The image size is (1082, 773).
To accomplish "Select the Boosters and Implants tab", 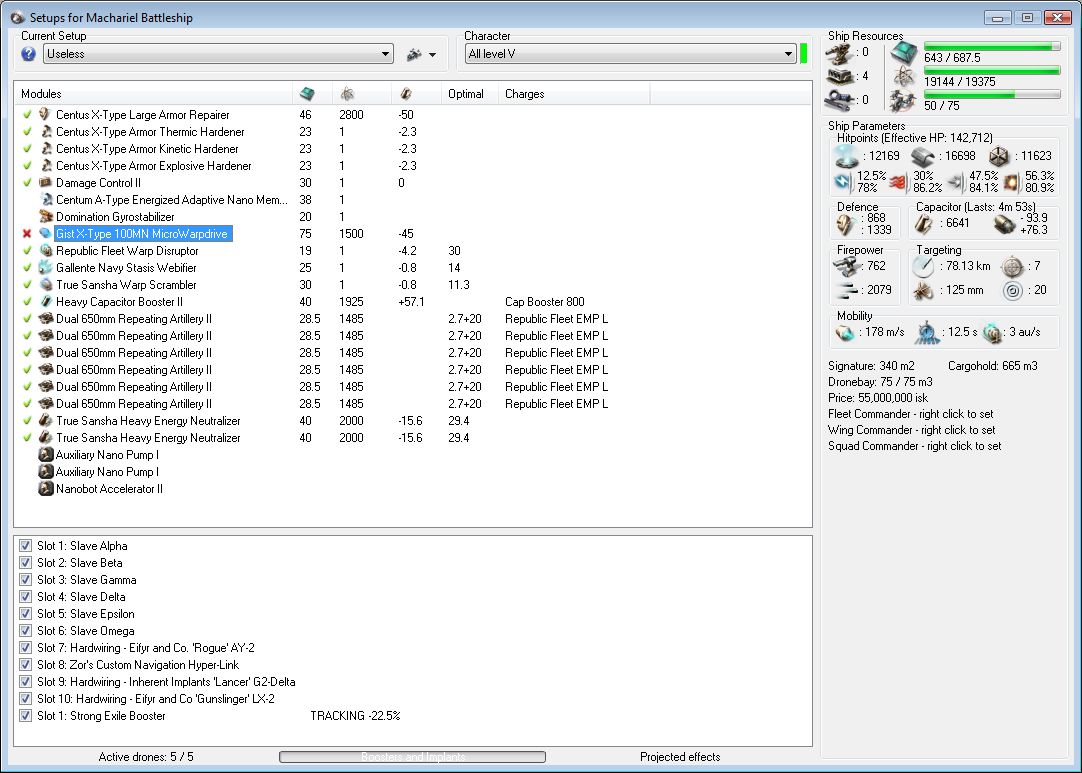I will 412,757.
